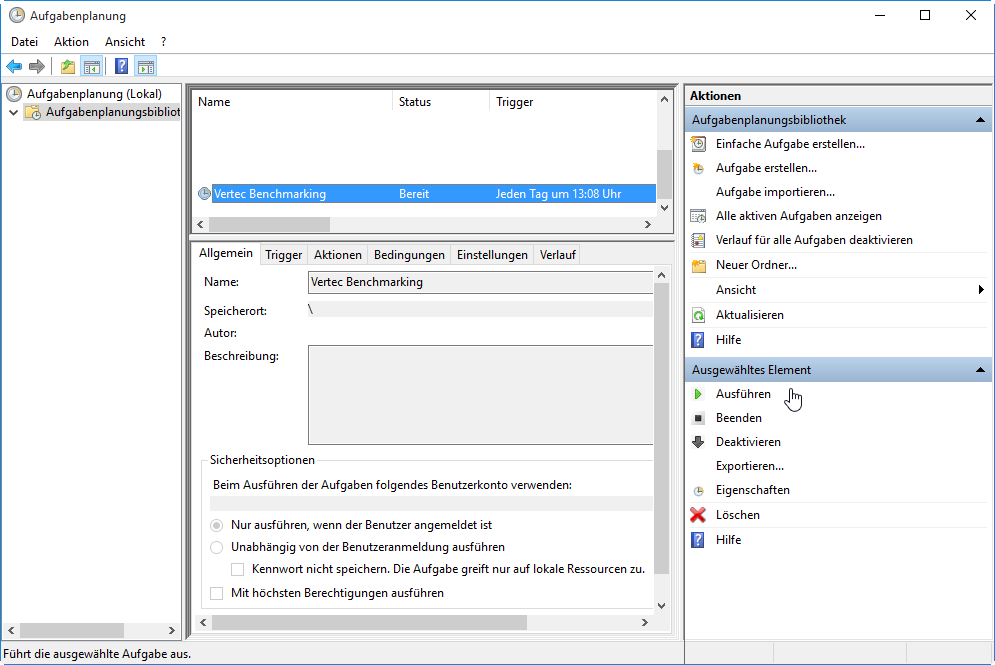The height and width of the screenshot is (665, 995).
Task: Select 'Unabhängig von der Benutzeranmeldung ausführen' option
Action: [217, 547]
